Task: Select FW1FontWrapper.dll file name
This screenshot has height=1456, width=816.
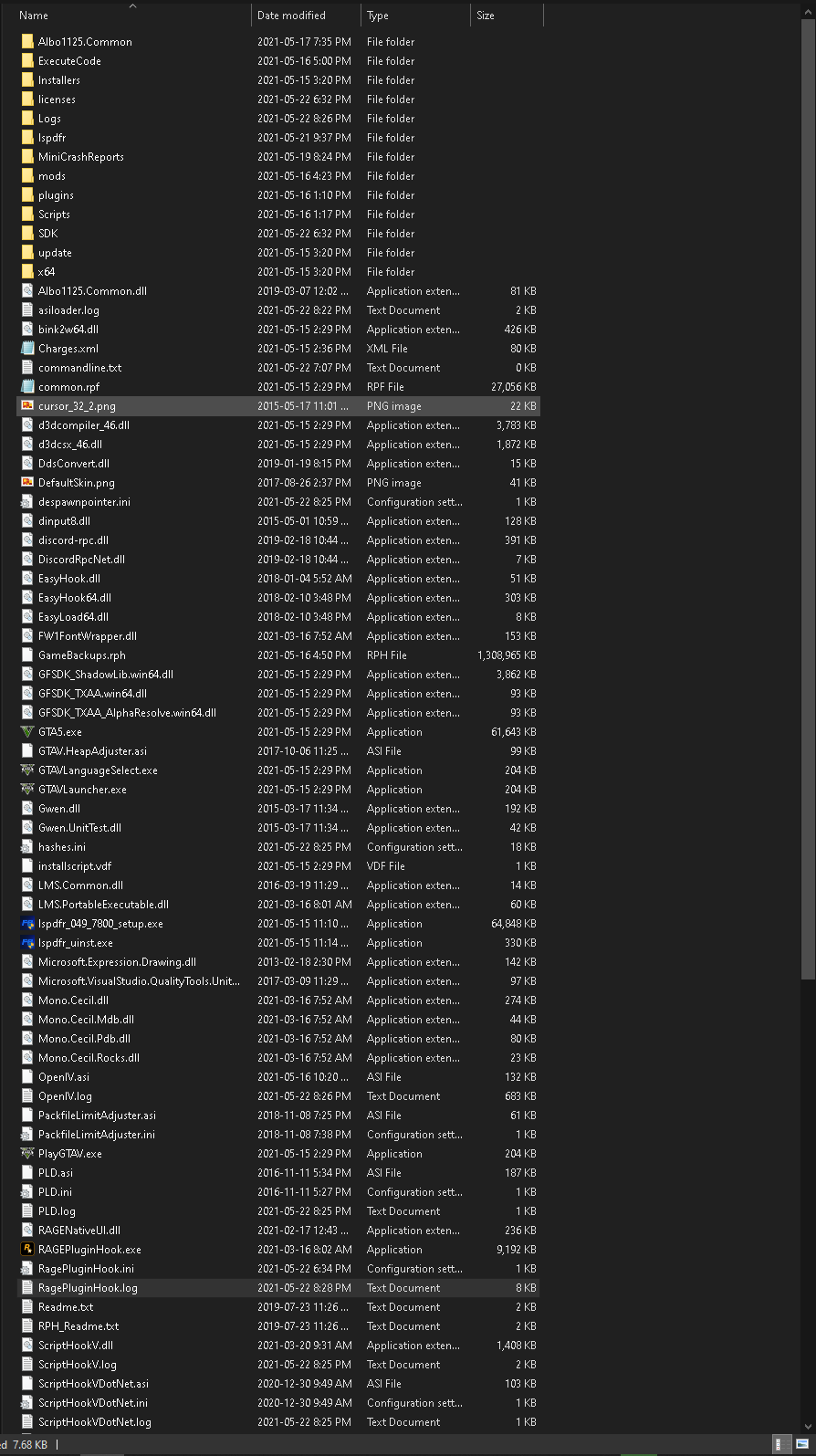Action: (88, 636)
